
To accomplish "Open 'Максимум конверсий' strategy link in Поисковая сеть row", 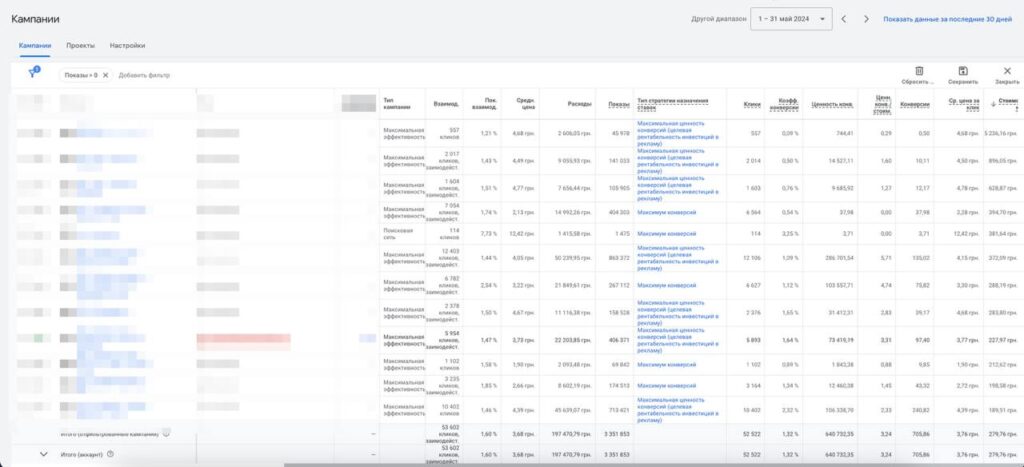I will point(666,233).
